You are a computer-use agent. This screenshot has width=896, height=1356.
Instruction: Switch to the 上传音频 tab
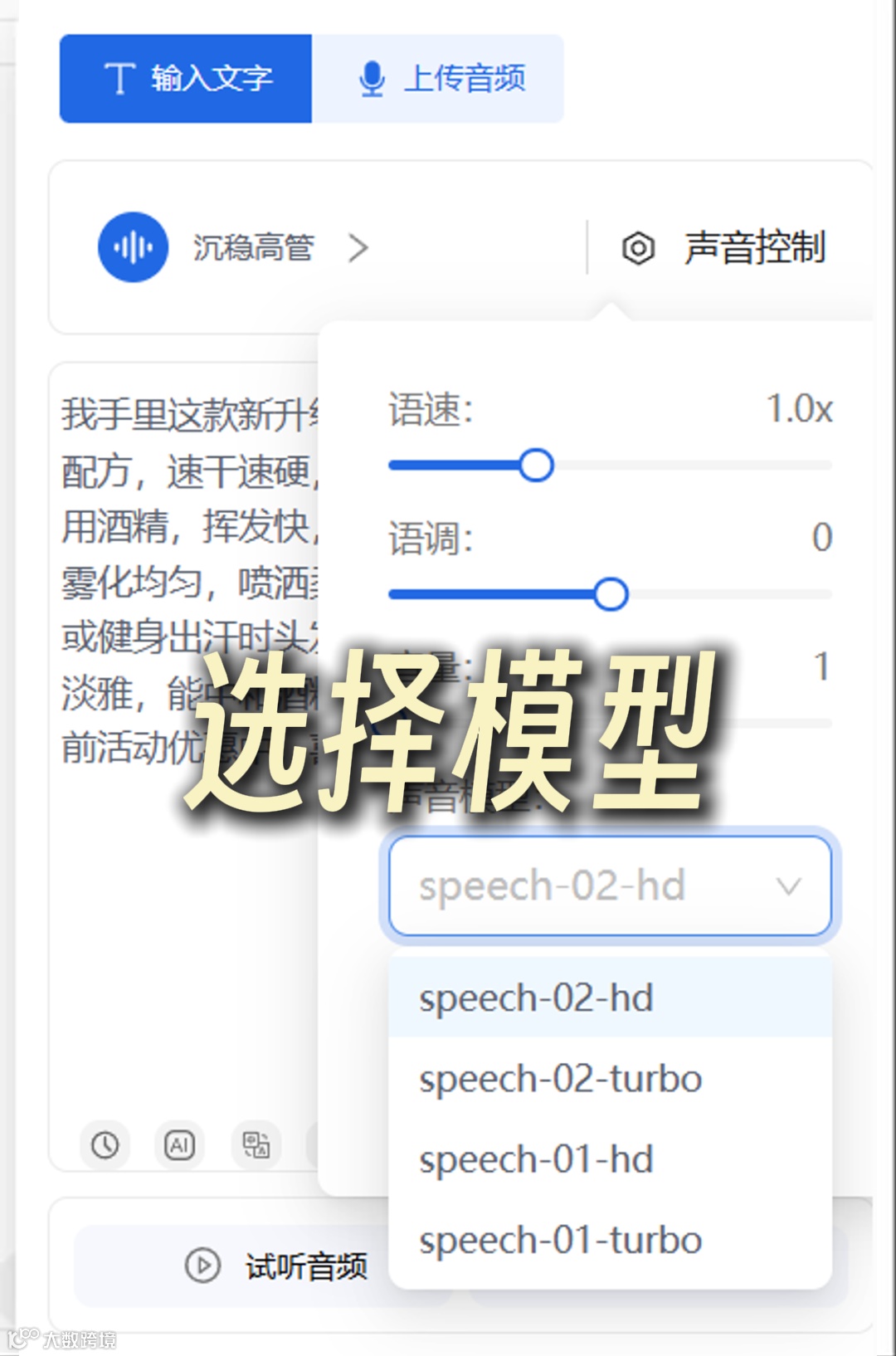pos(437,79)
